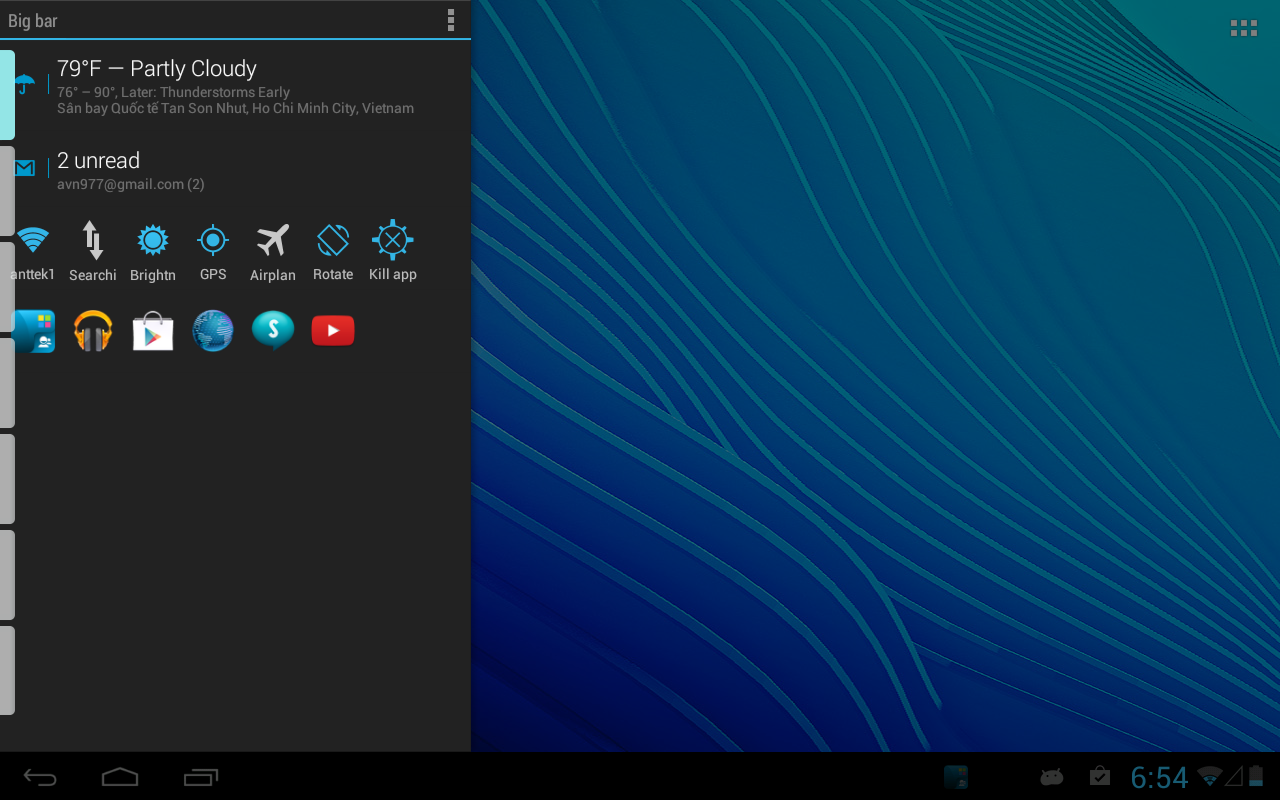This screenshot has height=800, width=1280.
Task: Toggle Airplane mode
Action: (x=273, y=252)
